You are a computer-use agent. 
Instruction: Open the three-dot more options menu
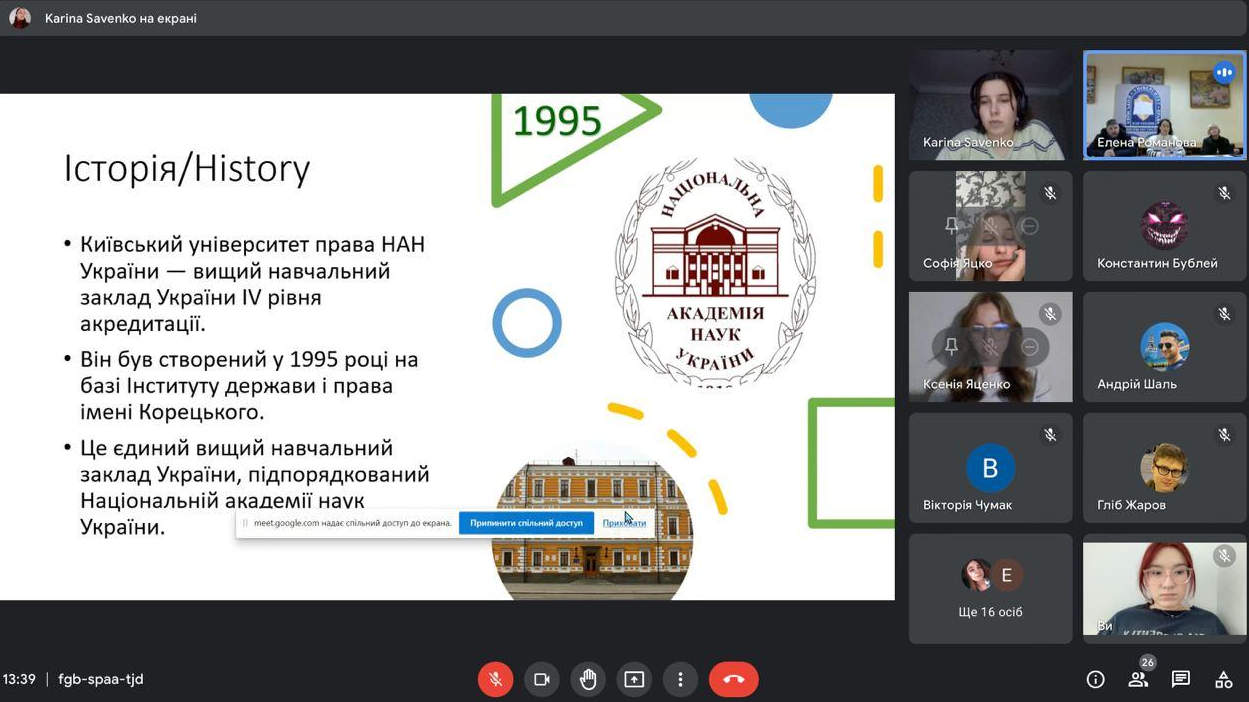coord(680,679)
